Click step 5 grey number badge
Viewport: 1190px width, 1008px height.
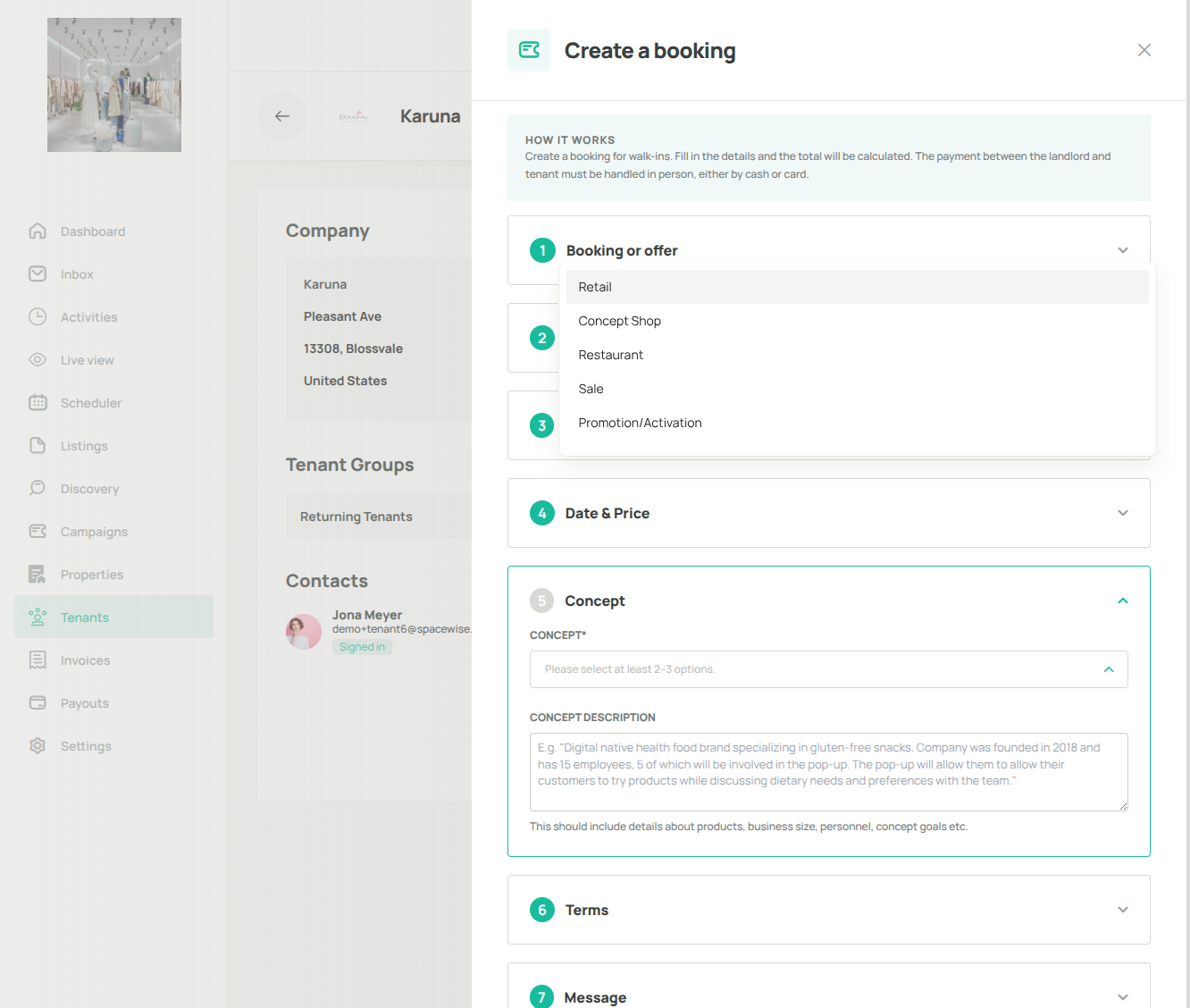(x=542, y=601)
